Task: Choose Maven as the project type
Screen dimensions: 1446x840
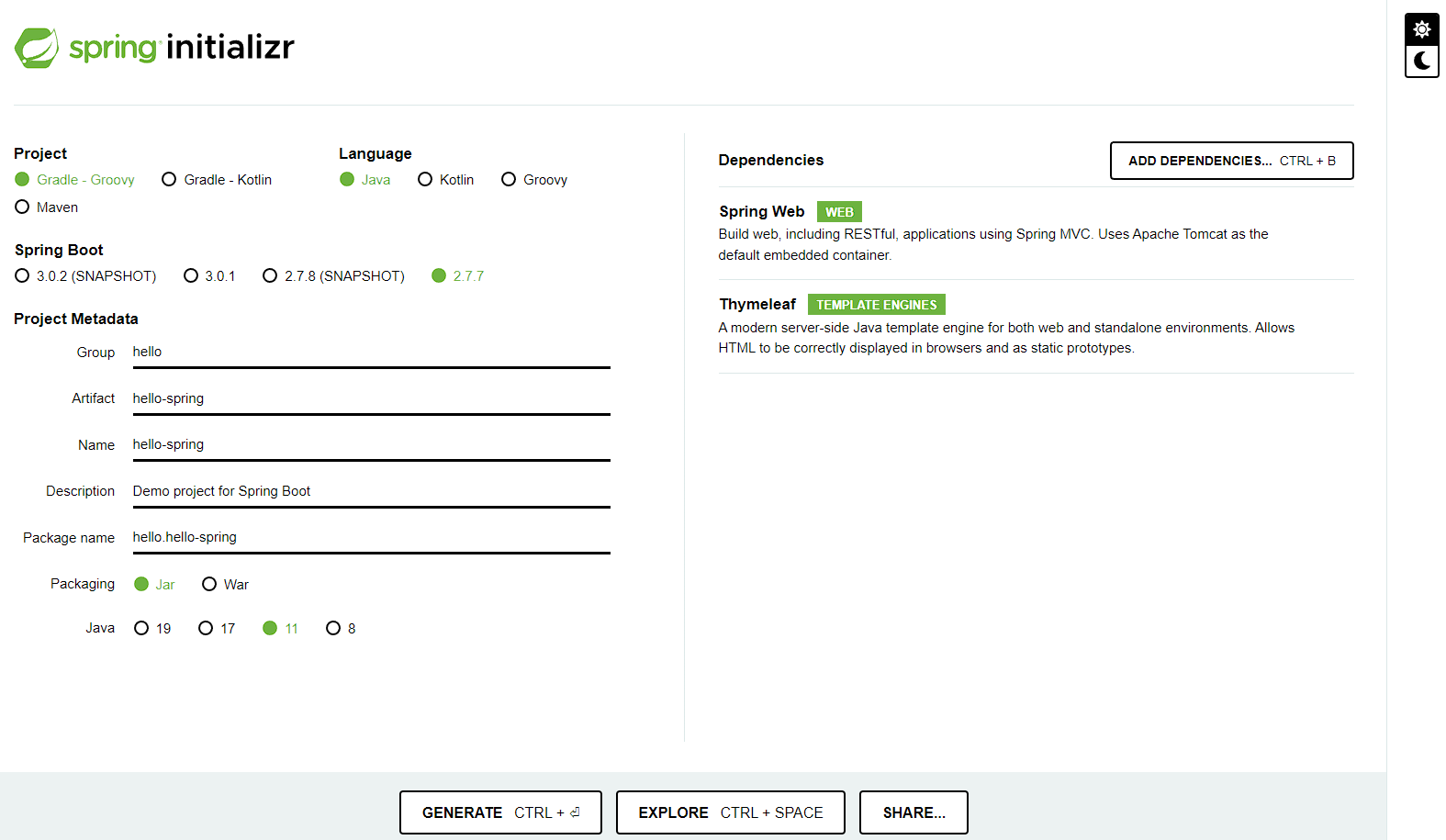Action: pos(47,207)
